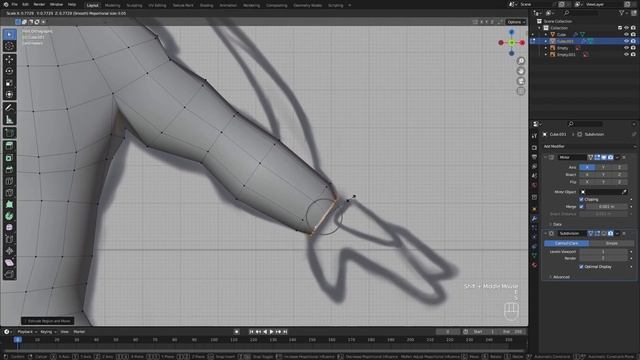Switch to the UV Editing workspace tab
Screen dimensions: 640x360
click(x=157, y=5)
